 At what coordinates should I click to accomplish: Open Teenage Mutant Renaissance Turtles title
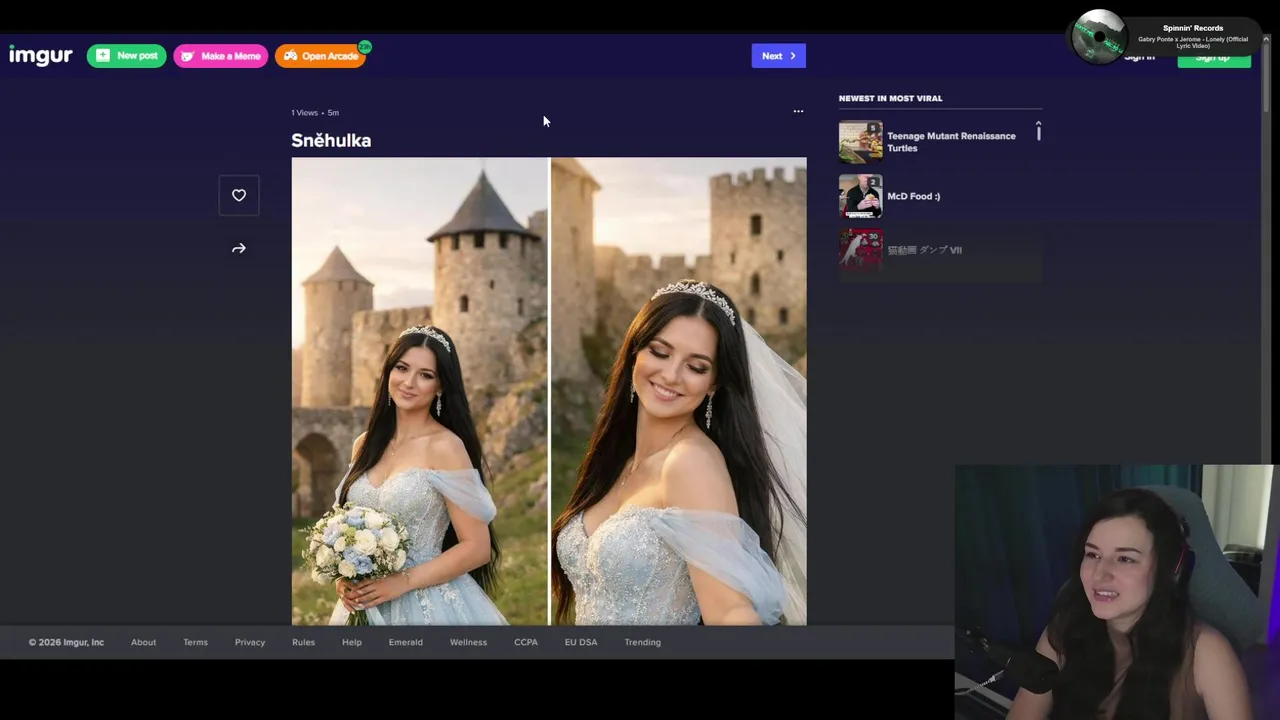(x=951, y=142)
